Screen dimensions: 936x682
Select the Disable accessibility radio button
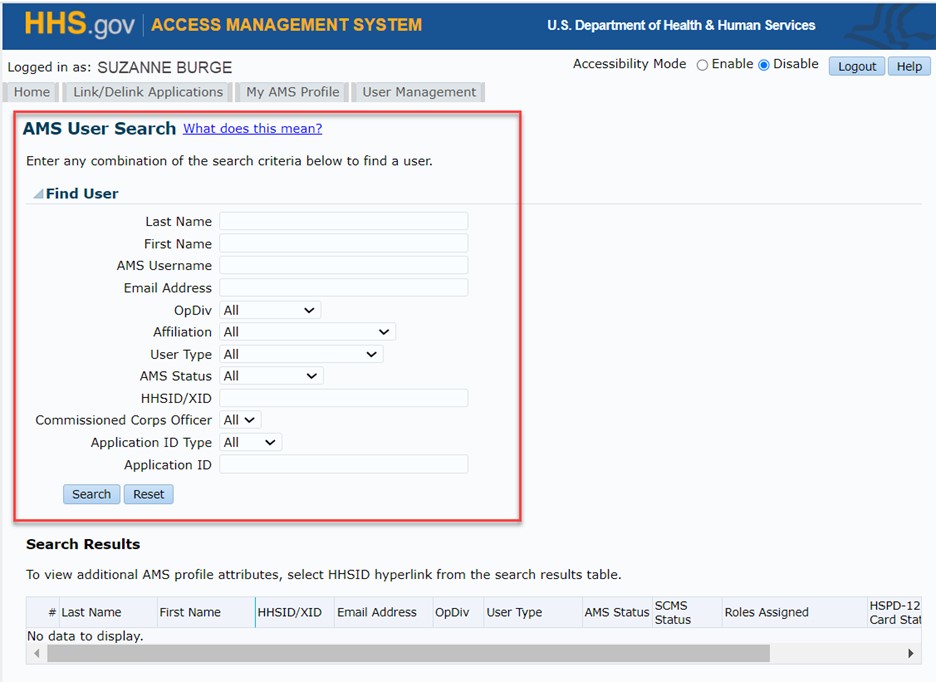pos(764,65)
